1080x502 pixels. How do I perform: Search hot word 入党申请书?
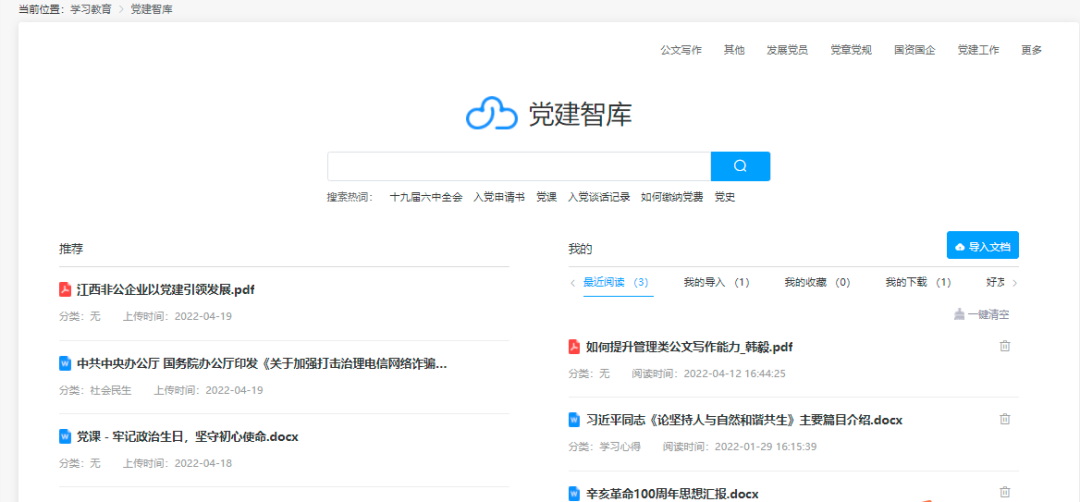point(499,197)
